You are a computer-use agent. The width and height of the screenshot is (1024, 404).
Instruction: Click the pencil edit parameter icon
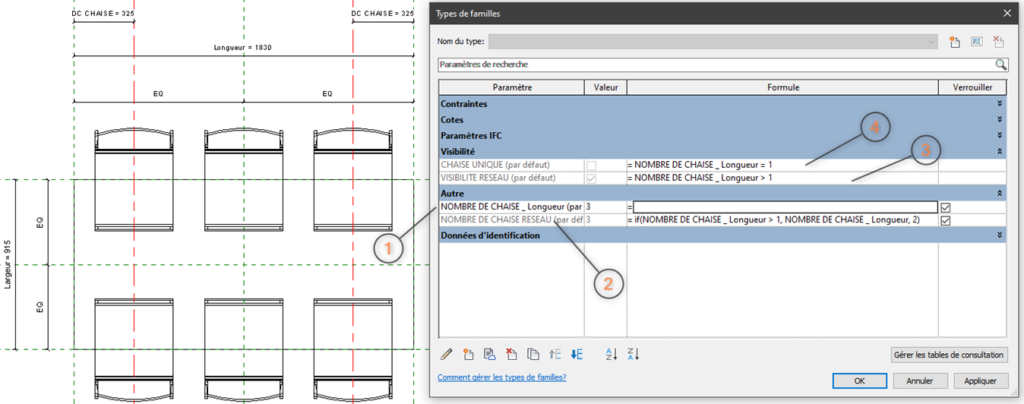point(446,353)
